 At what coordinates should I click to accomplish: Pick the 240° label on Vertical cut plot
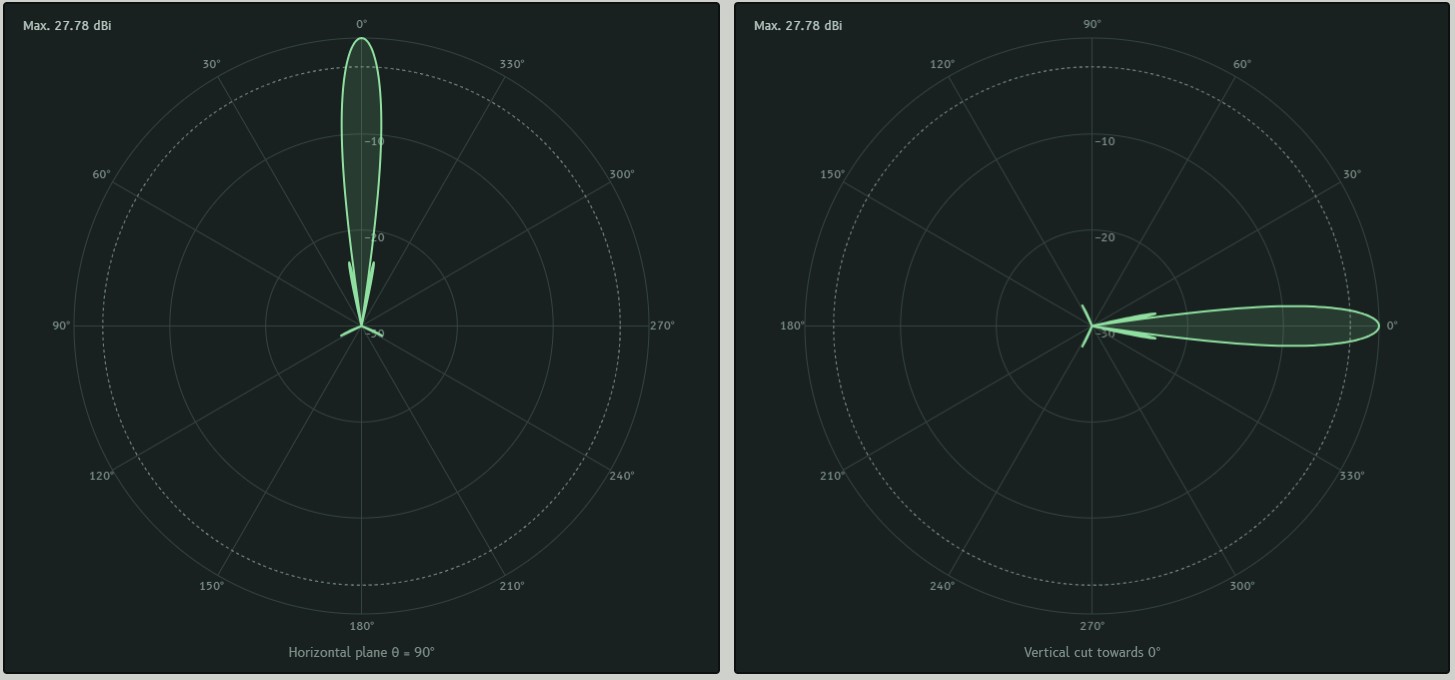point(942,586)
